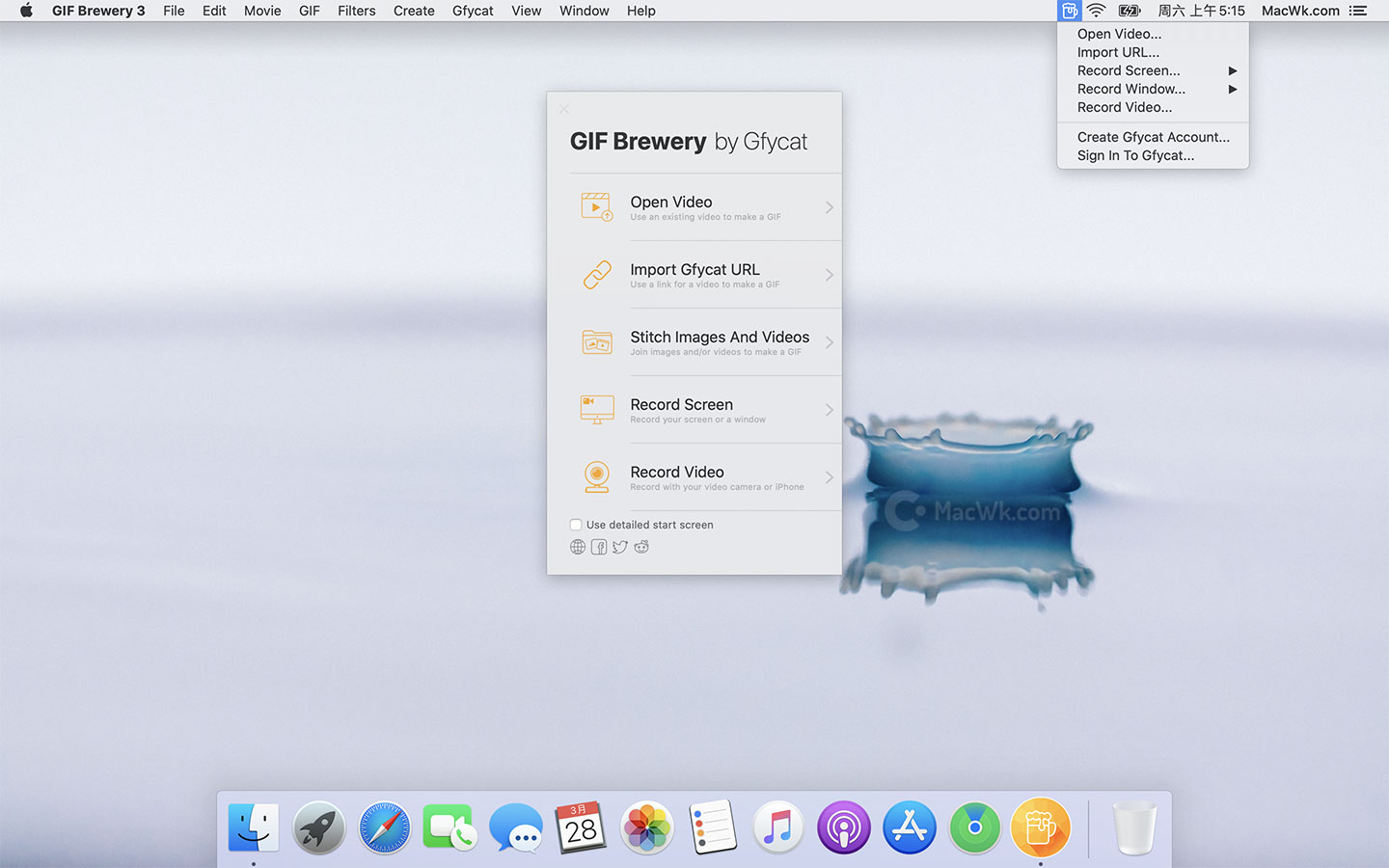Click the GIF Brewery menu bar status icon

point(1069,11)
